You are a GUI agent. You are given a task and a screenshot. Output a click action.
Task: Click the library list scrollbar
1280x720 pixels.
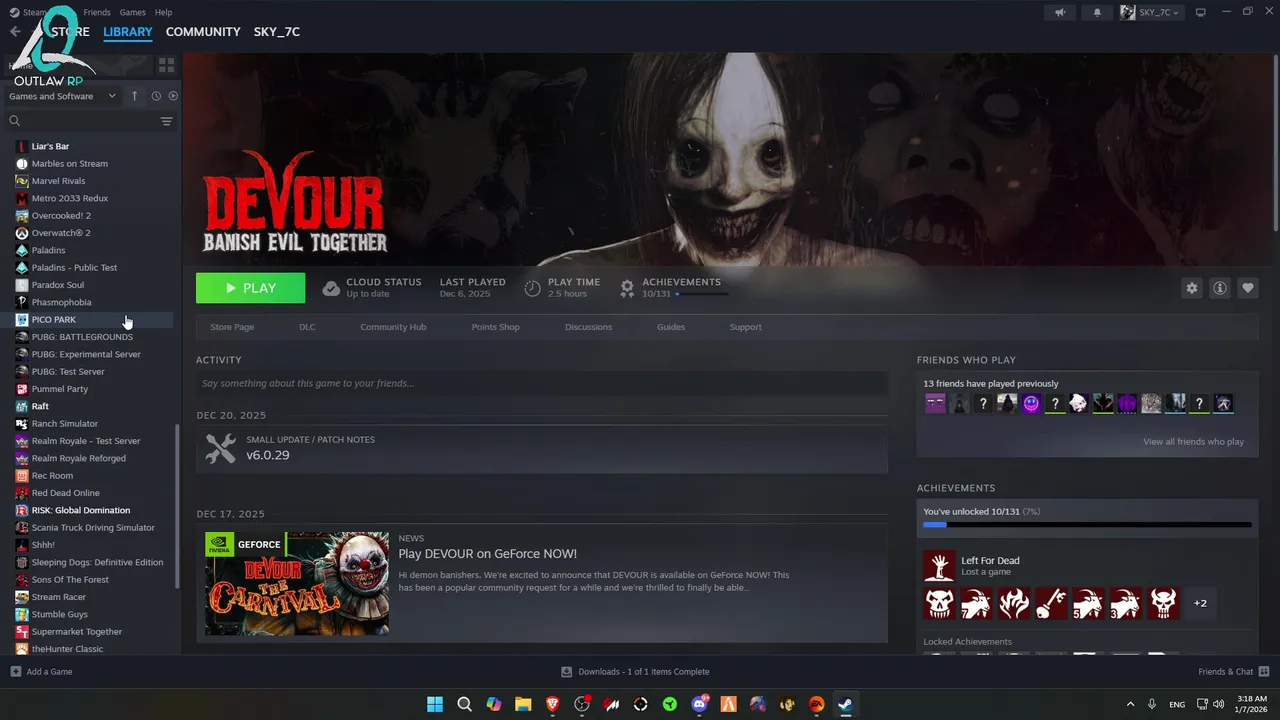(177, 507)
